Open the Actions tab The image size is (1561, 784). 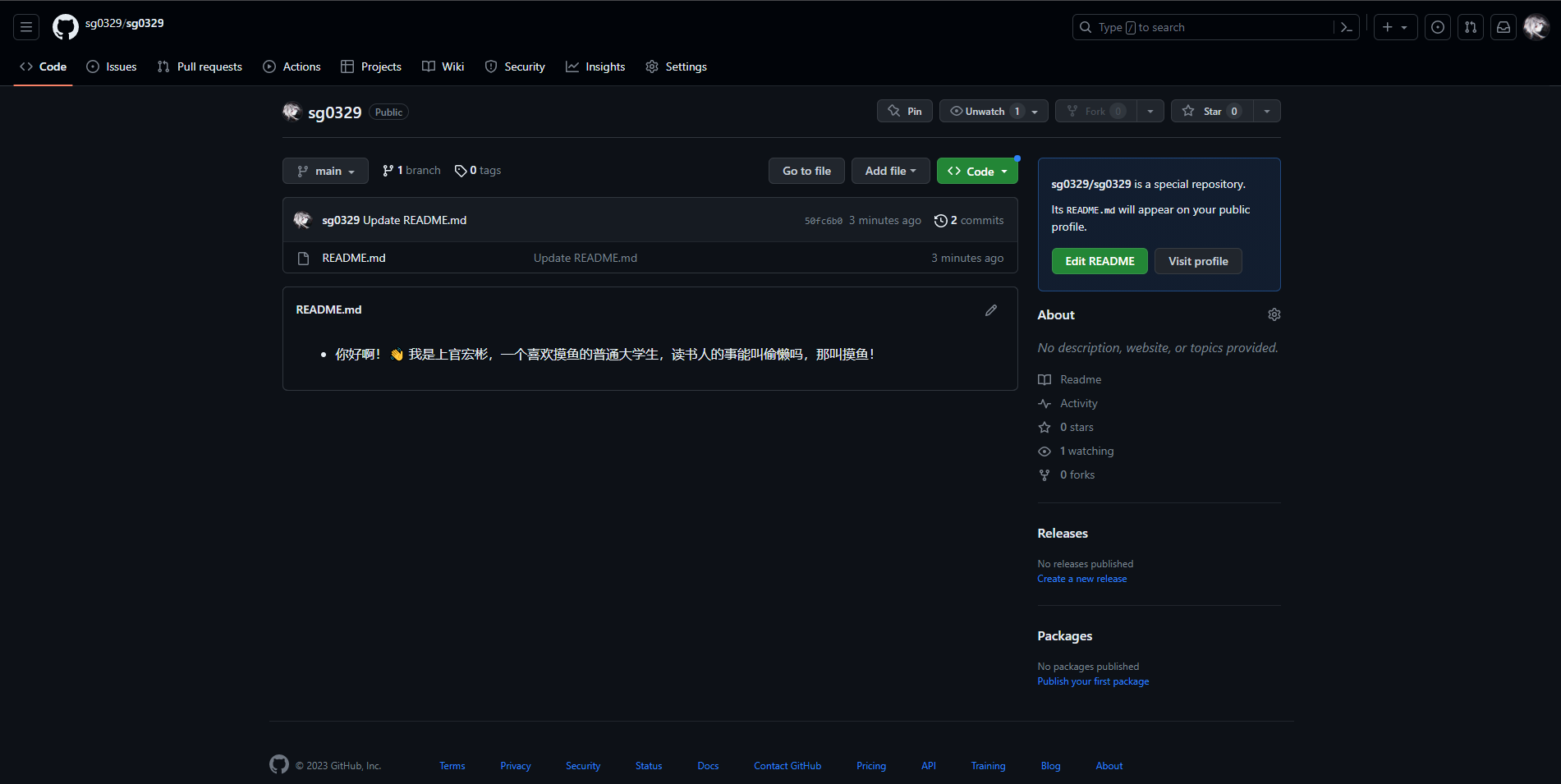pyautogui.click(x=292, y=66)
